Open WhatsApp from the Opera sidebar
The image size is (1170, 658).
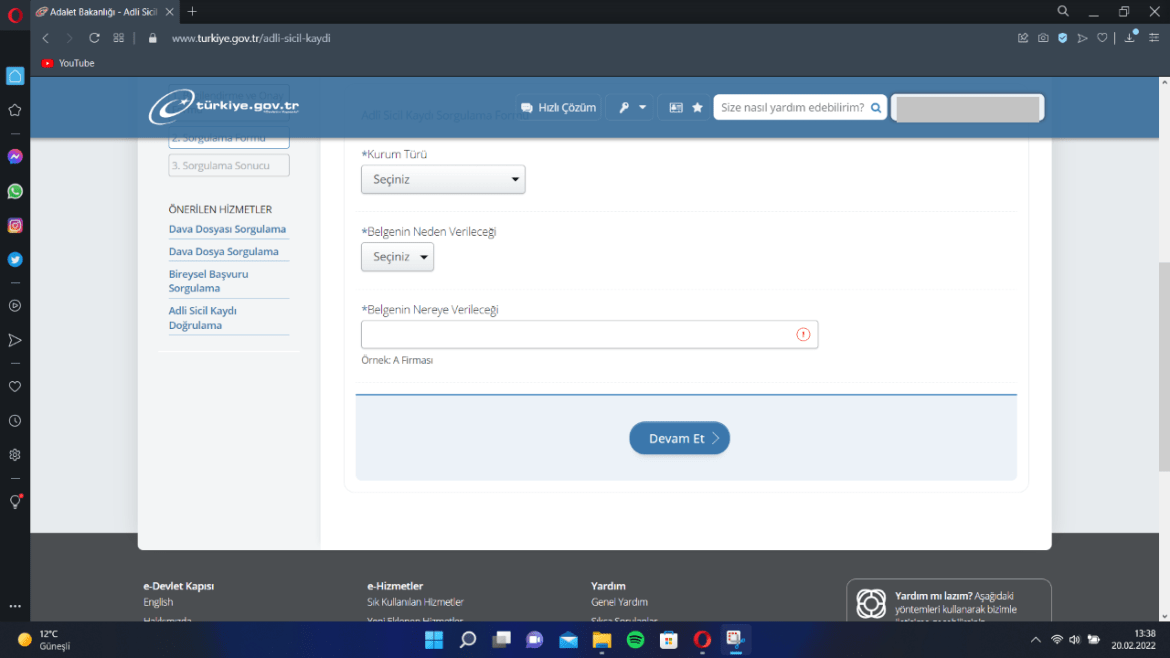[x=15, y=191]
